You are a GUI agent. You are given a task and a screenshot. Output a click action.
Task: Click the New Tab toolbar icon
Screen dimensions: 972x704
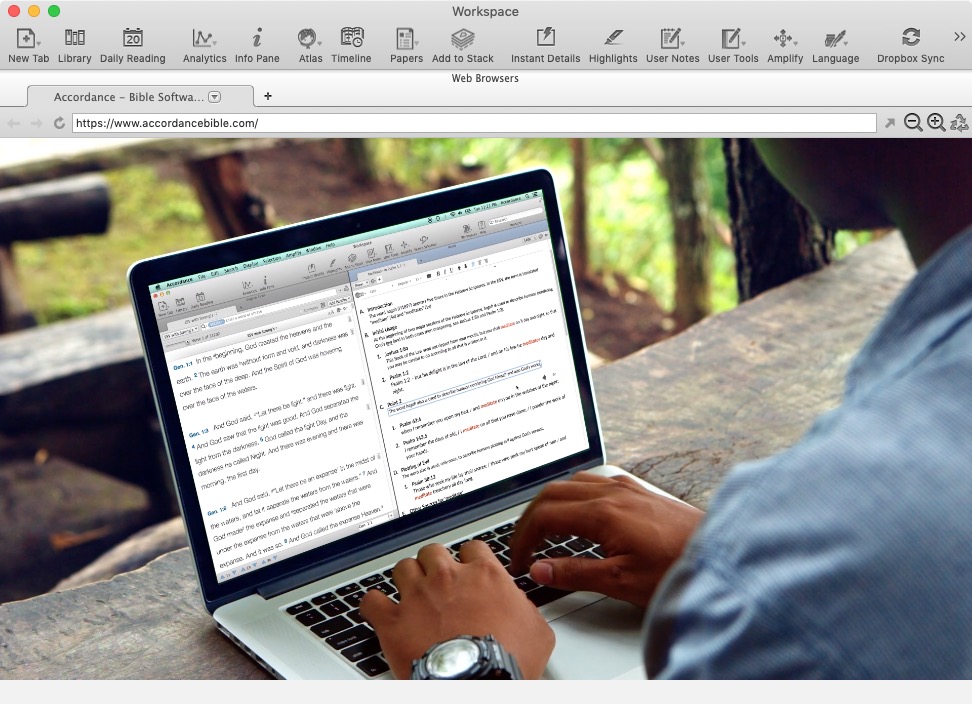[x=27, y=39]
